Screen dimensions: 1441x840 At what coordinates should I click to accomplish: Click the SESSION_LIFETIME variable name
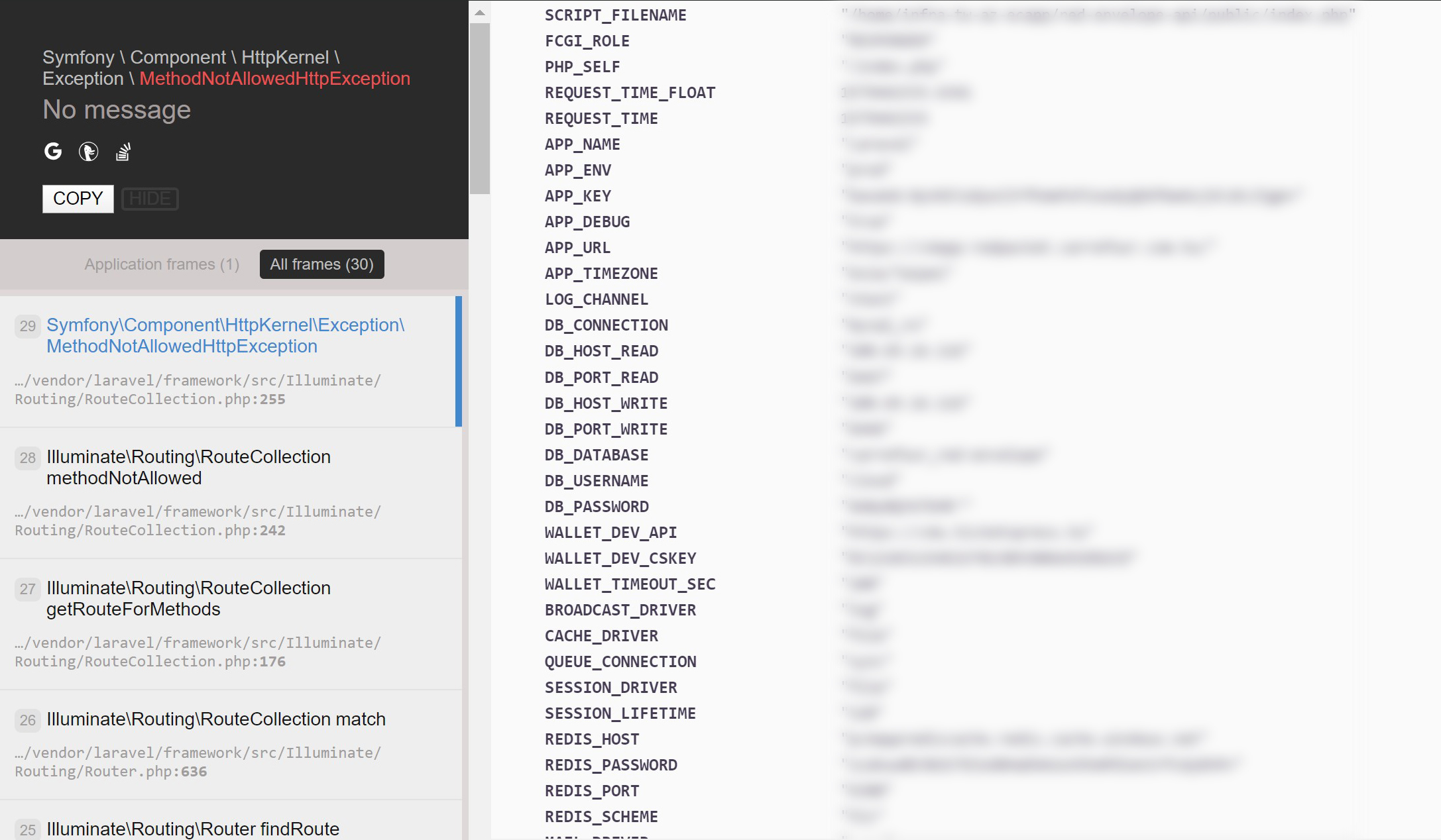pos(620,713)
